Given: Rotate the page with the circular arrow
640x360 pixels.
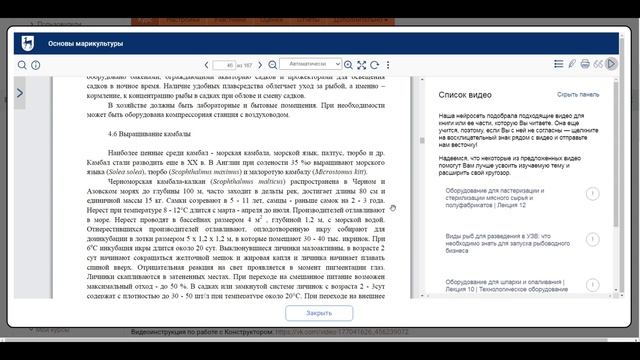Looking at the screenshot, I should click(x=374, y=65).
